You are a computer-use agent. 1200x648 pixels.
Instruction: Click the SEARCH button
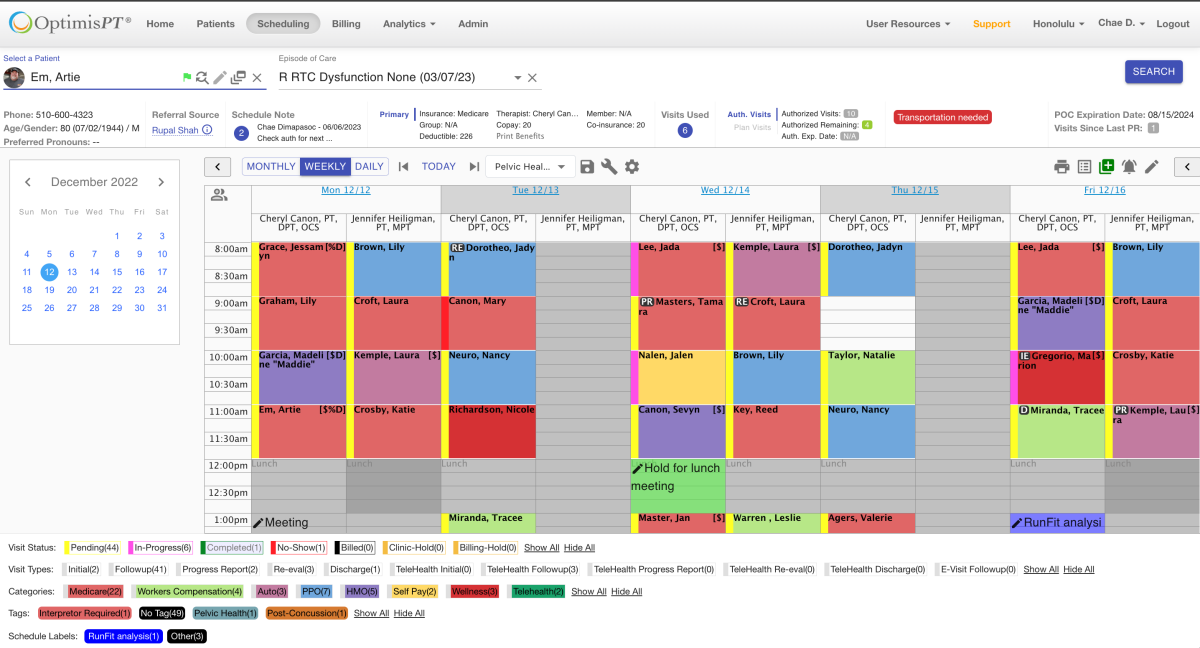tap(1153, 71)
